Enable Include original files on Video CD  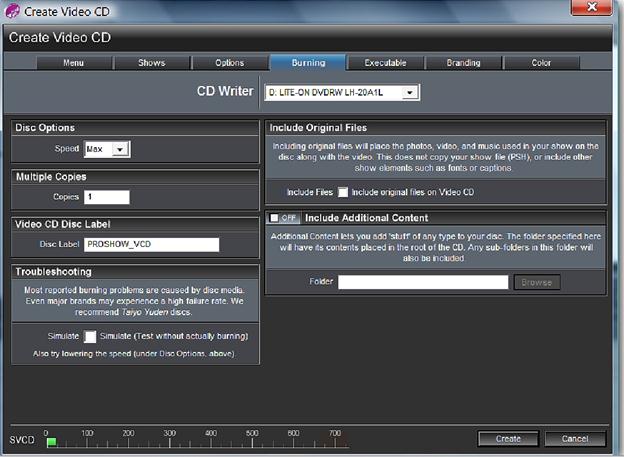[x=343, y=192]
